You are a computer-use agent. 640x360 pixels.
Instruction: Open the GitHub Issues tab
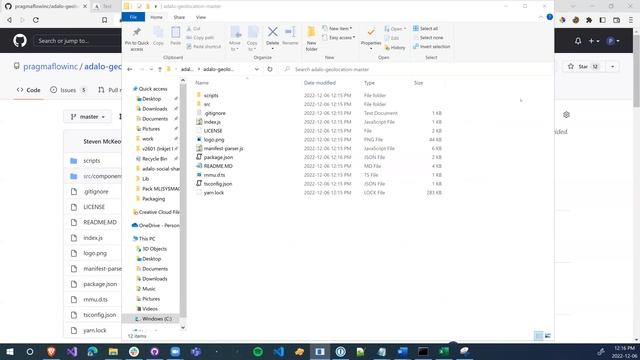click(x=68, y=90)
